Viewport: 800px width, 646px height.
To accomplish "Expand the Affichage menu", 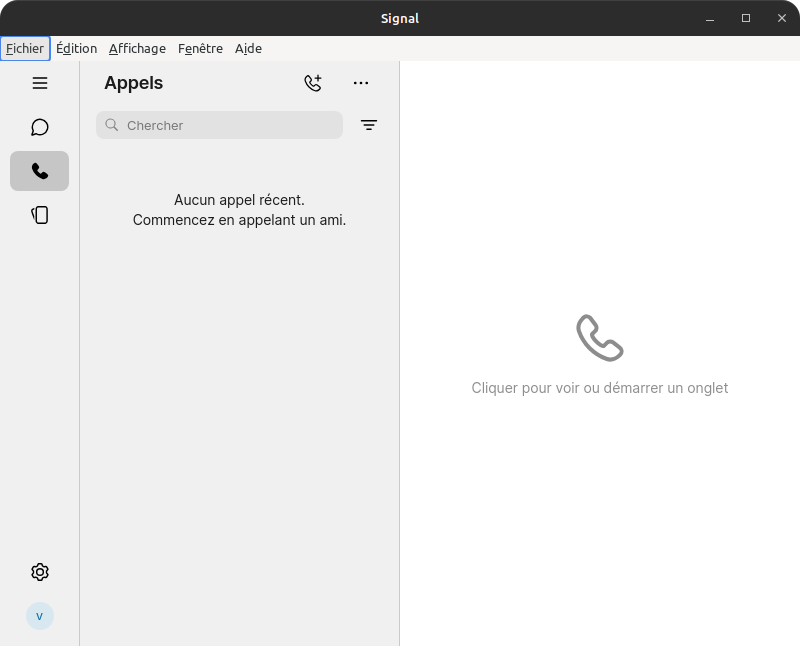I will click(137, 48).
